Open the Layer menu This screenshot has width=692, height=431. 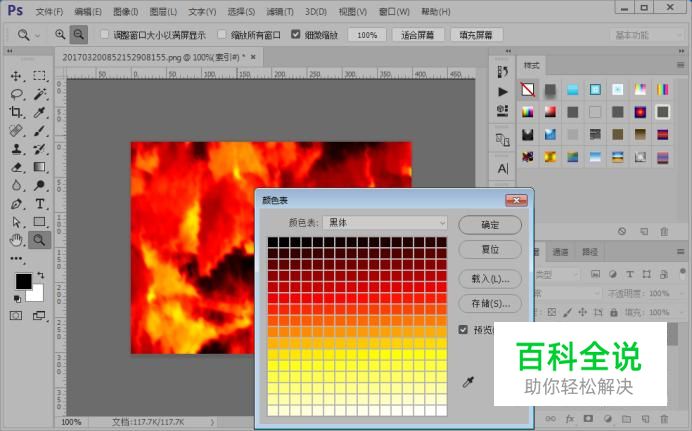[163, 12]
